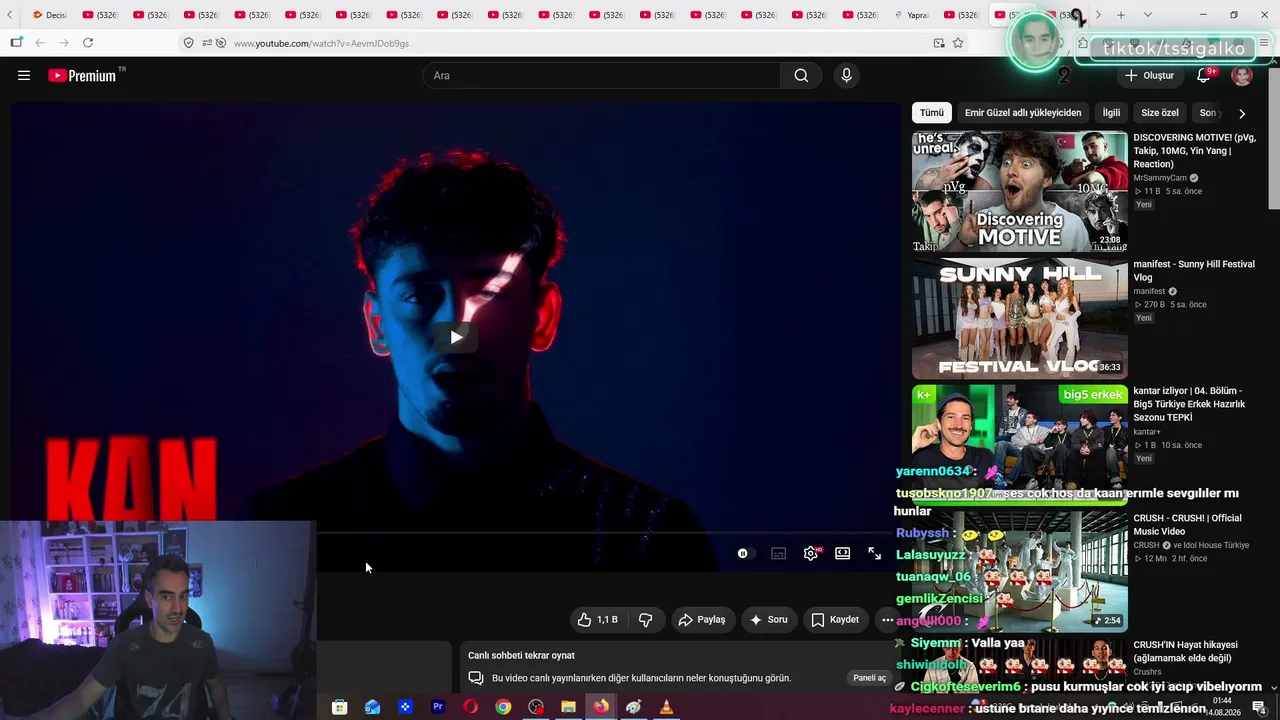Save video with Kaydet
The width and height of the screenshot is (1280, 720).
tap(835, 620)
